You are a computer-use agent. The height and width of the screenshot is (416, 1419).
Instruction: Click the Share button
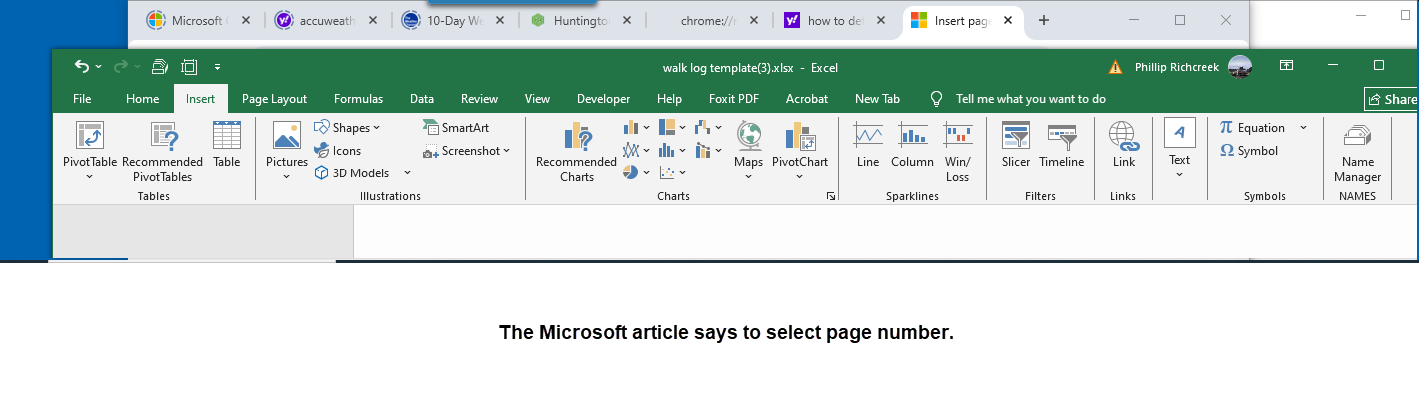pos(1391,99)
